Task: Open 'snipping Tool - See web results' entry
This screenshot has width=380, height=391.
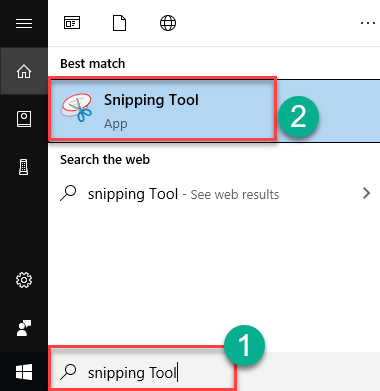Action: pyautogui.click(x=214, y=194)
